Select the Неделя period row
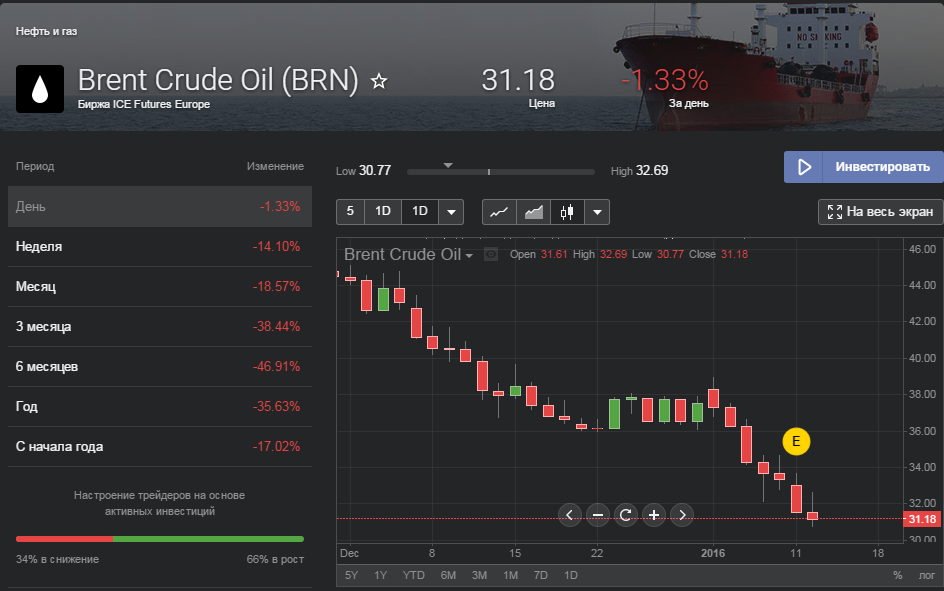Screen dimensions: 944x591 (x=160, y=247)
